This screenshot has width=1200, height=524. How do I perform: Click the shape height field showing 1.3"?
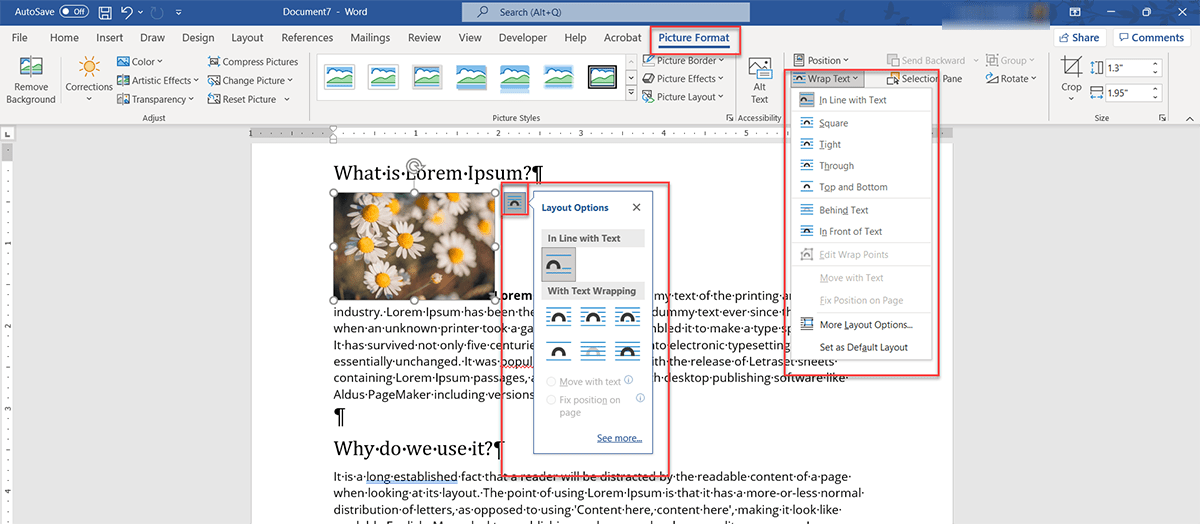coord(1134,68)
